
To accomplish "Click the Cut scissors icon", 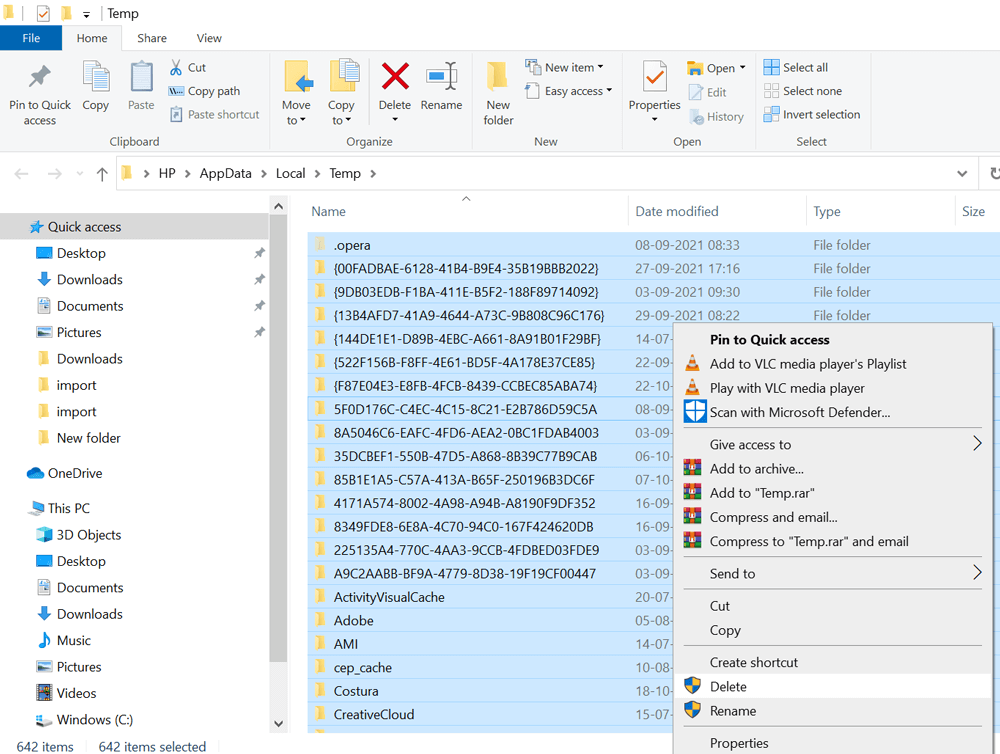I will click(177, 67).
